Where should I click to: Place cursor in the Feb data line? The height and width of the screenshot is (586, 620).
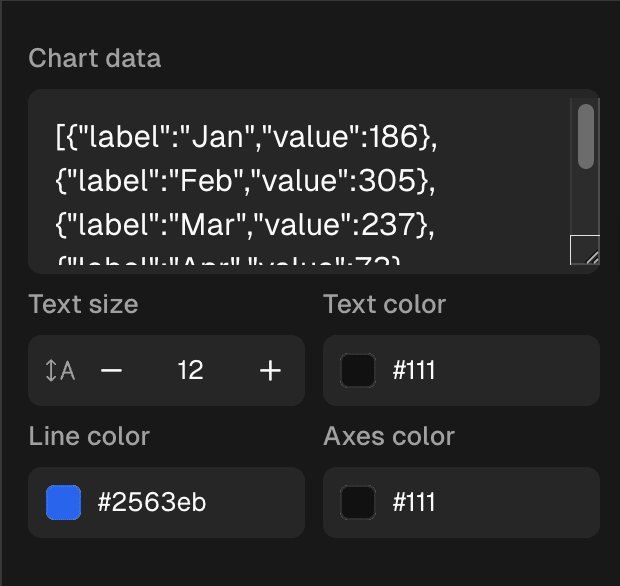(x=246, y=182)
